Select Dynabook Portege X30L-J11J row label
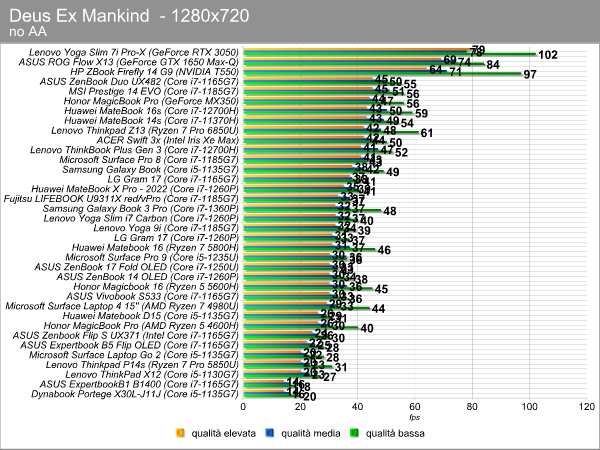This screenshot has width=600, height=450. tap(135, 394)
